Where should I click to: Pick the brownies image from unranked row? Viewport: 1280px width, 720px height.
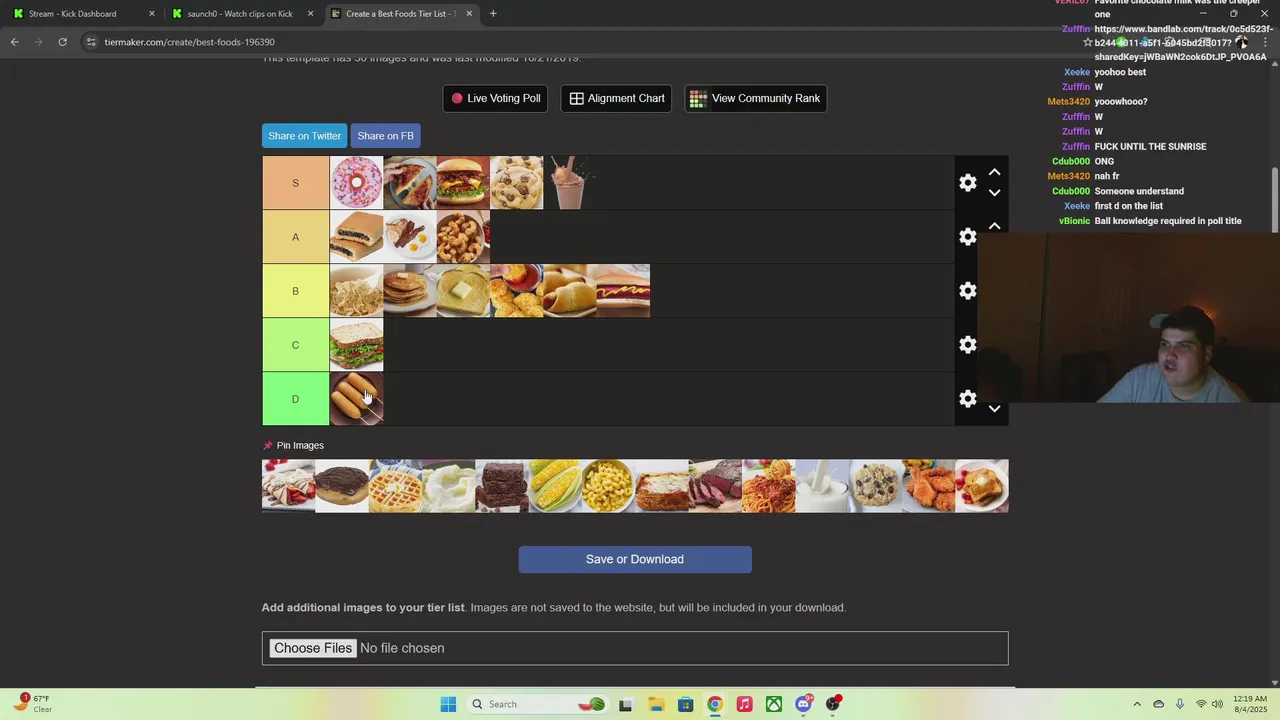pyautogui.click(x=502, y=486)
